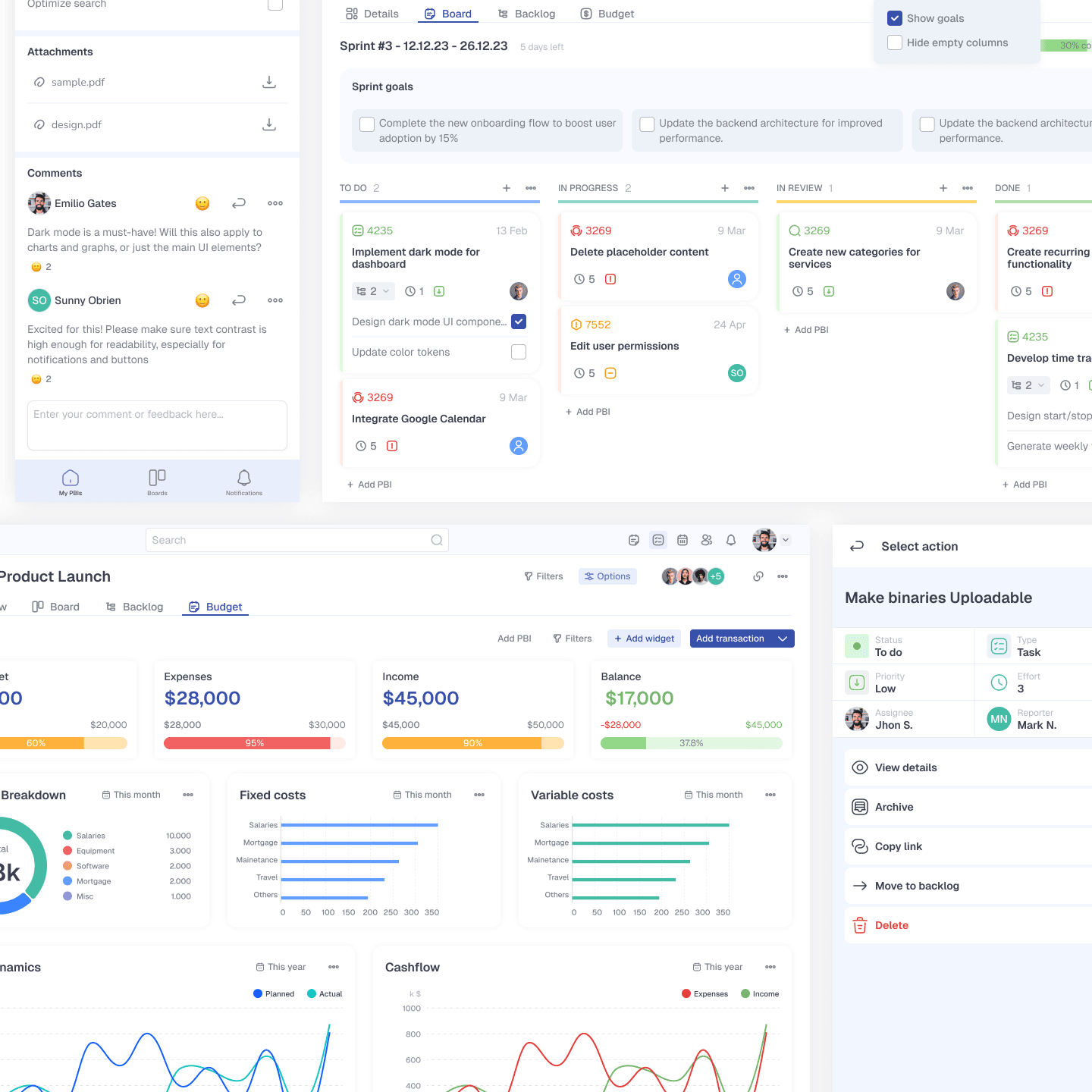Reply to Emilio Gates' comment
Image resolution: width=1092 pixels, height=1092 pixels.
(x=239, y=203)
